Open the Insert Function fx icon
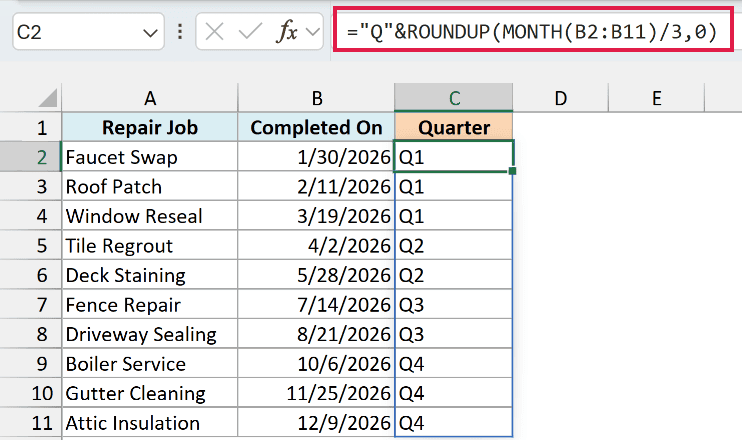 point(287,32)
